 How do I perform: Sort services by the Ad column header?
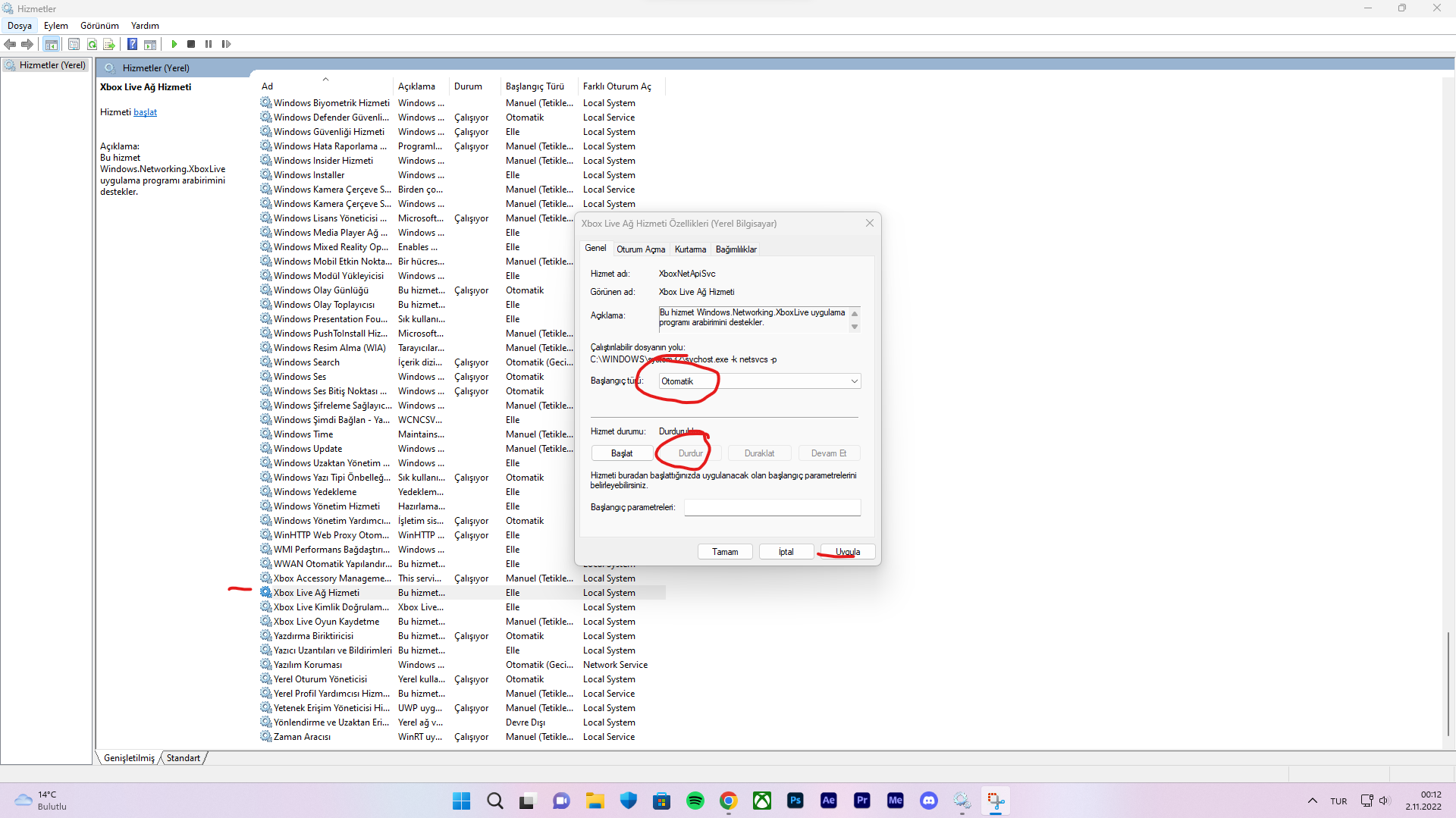[326, 86]
